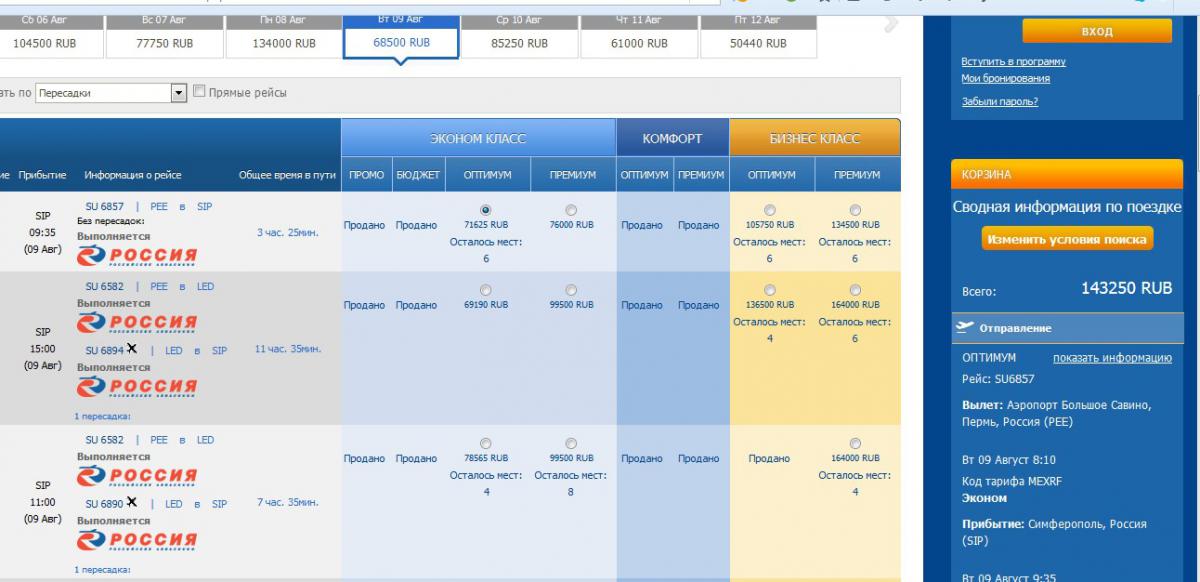The height and width of the screenshot is (582, 1200).
Task: Select the Пт 12 Авг 50440 RUB tab
Action: click(758, 36)
